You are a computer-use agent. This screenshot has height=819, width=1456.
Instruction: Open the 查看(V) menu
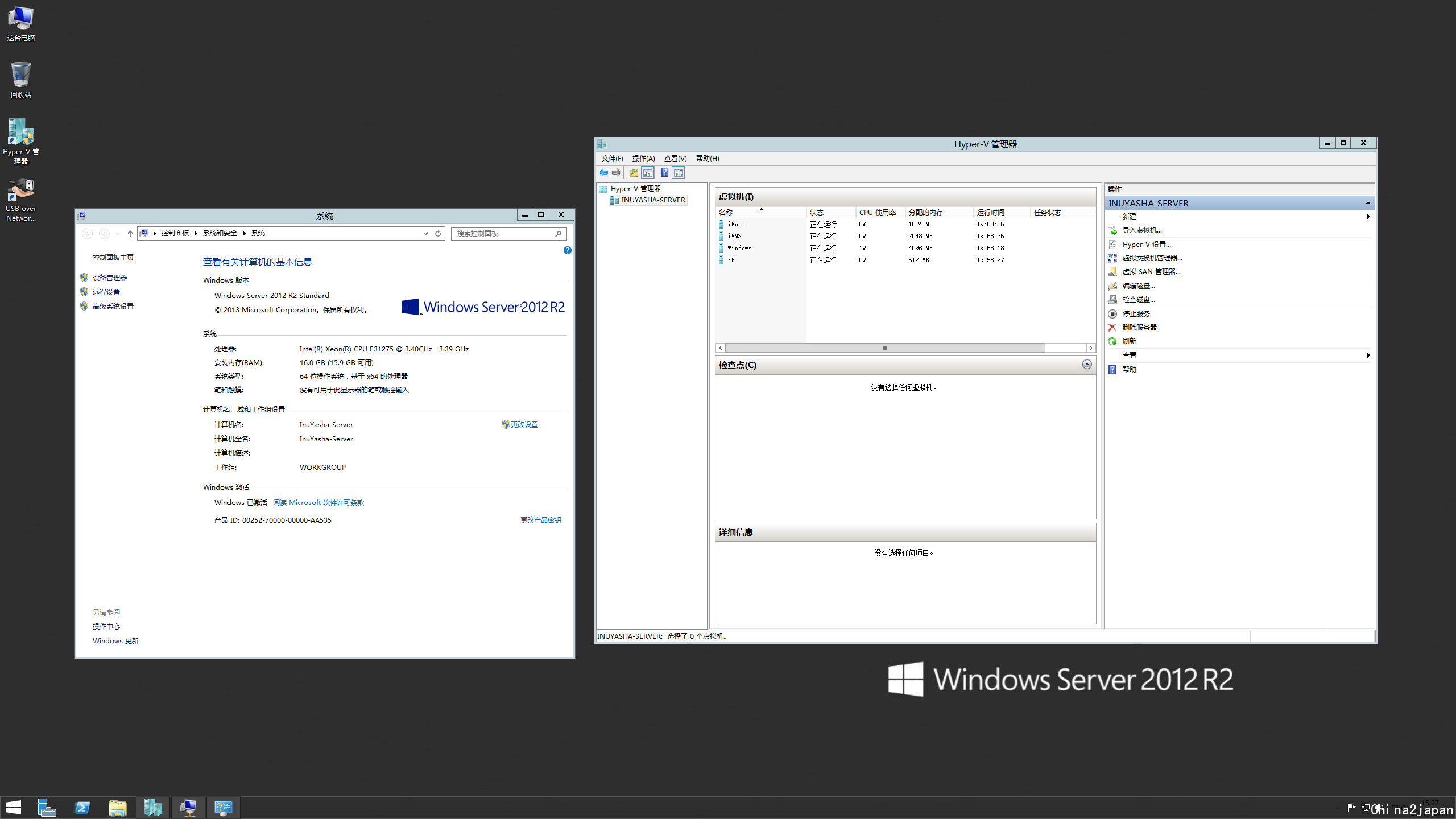click(x=675, y=158)
